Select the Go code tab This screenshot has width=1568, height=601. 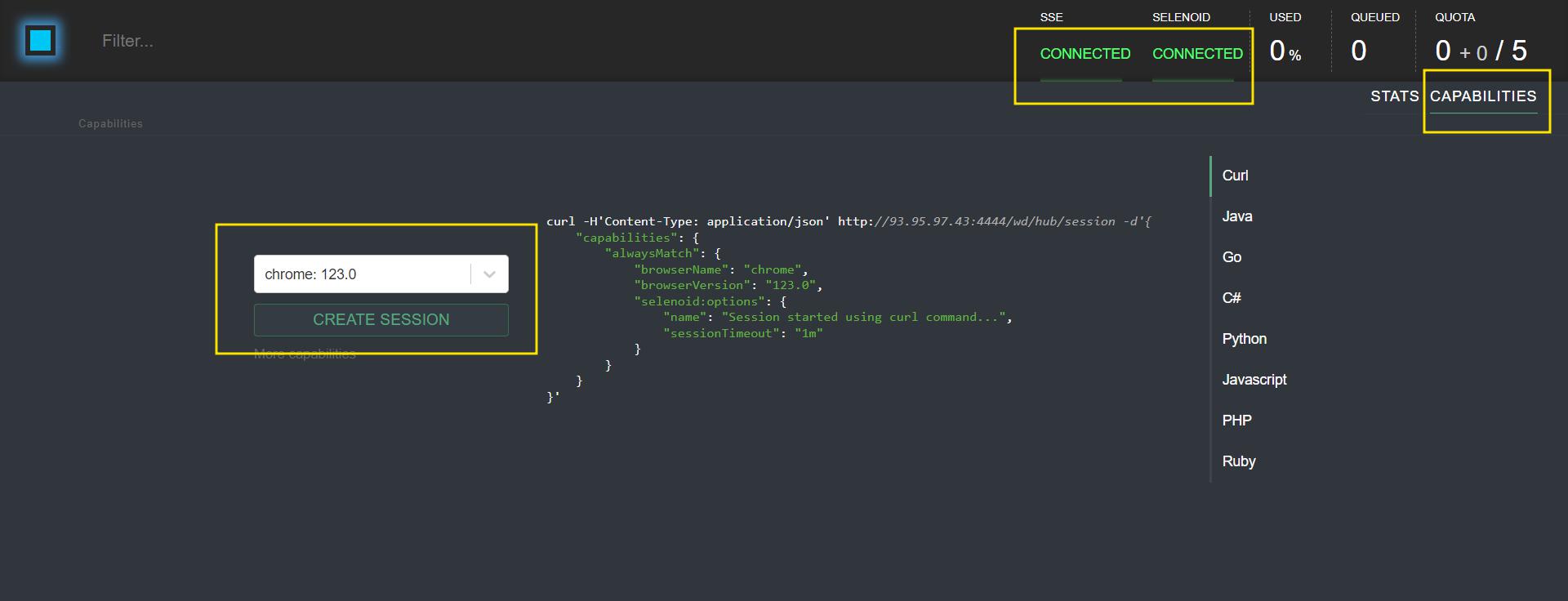tap(1232, 257)
